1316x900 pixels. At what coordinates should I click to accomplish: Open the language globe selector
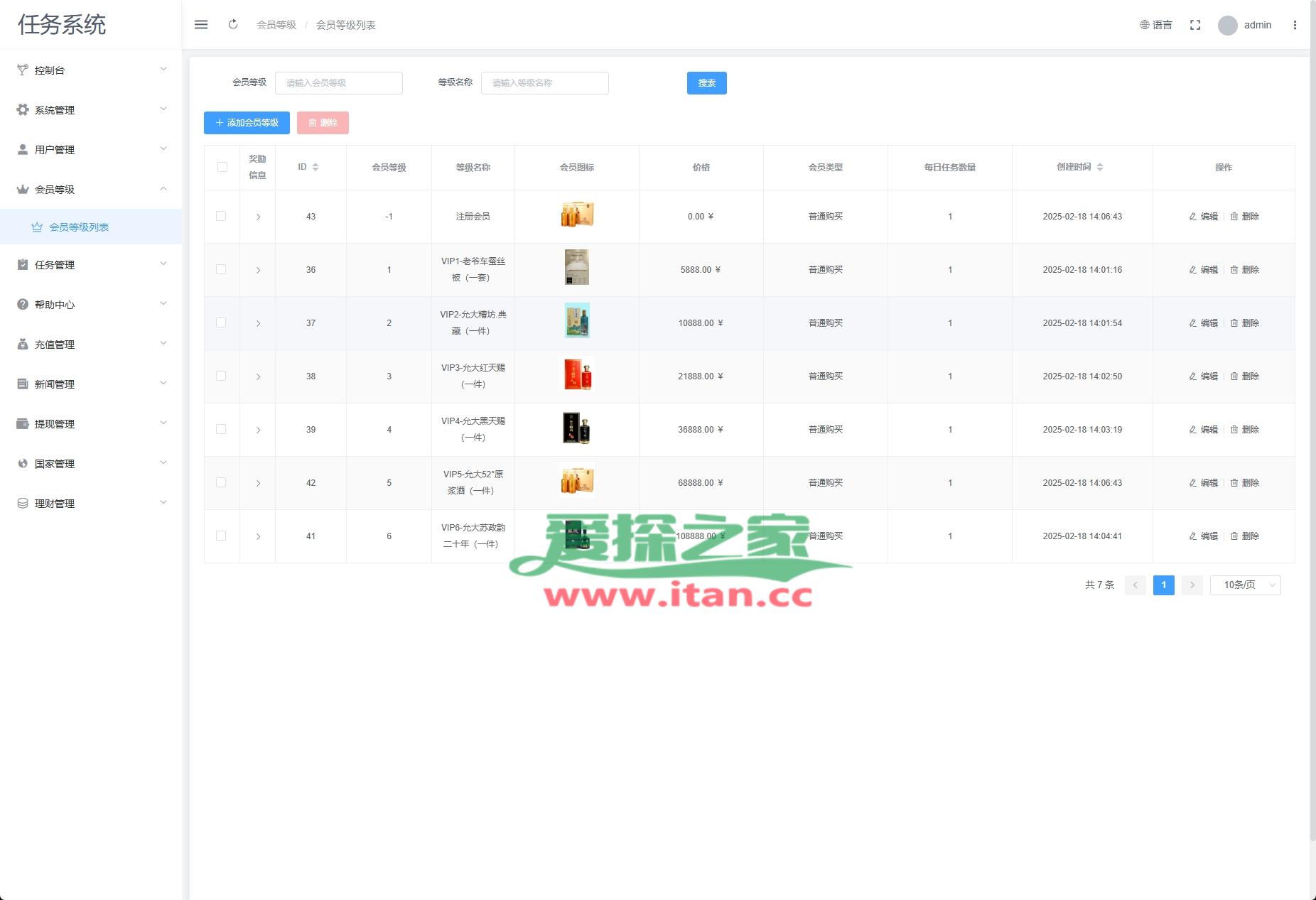[x=1155, y=25]
